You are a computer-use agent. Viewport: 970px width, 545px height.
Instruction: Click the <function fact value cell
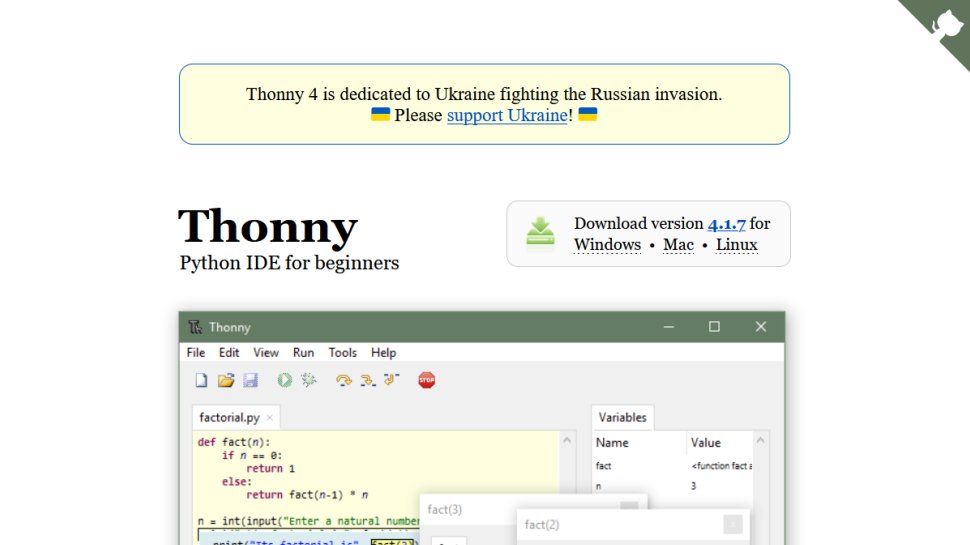[x=722, y=466]
